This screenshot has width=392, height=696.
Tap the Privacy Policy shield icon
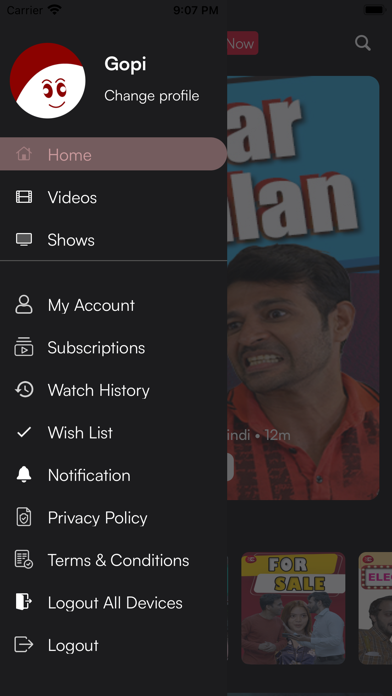coord(24,517)
